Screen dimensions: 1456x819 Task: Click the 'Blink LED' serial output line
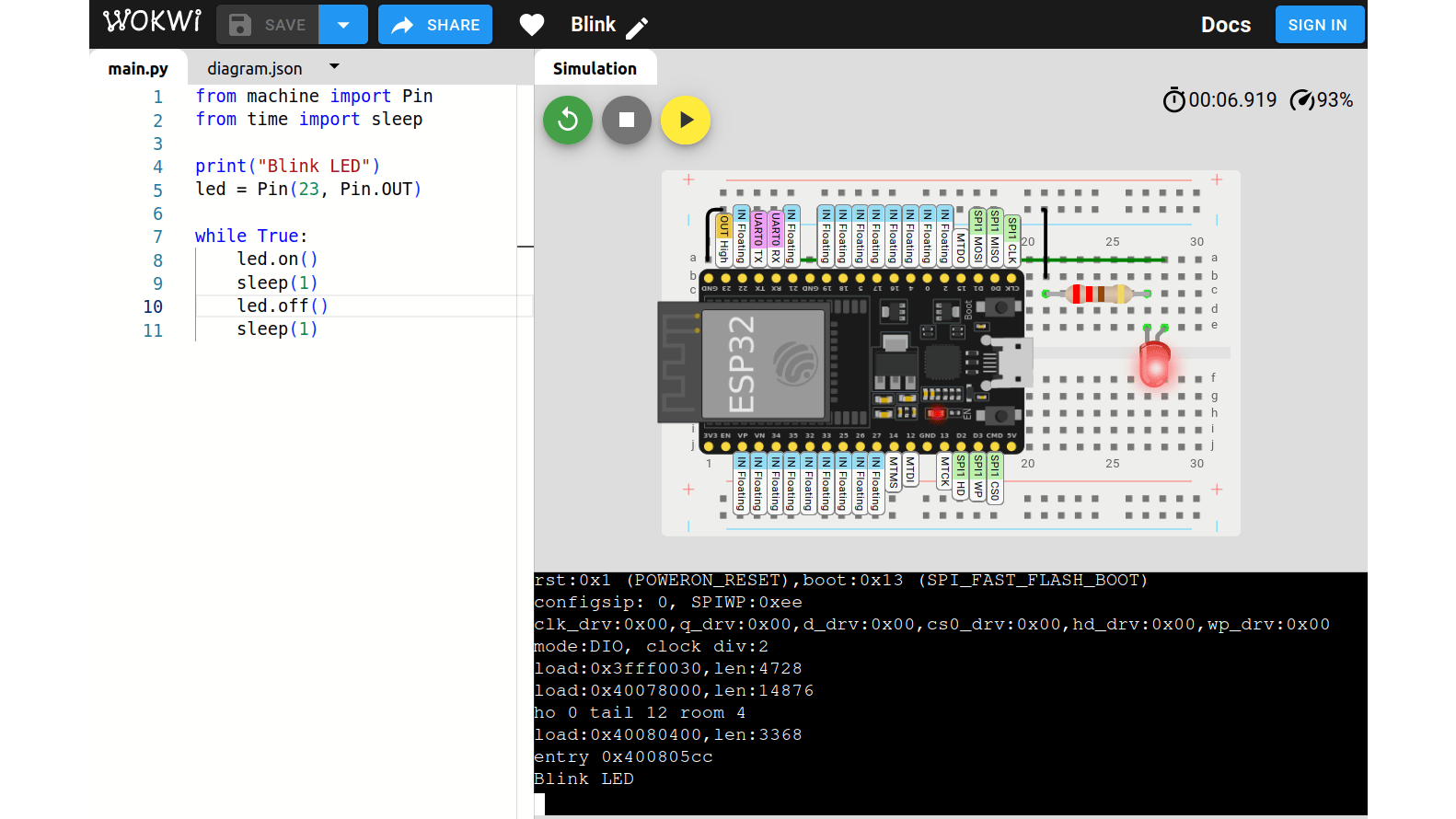point(584,779)
